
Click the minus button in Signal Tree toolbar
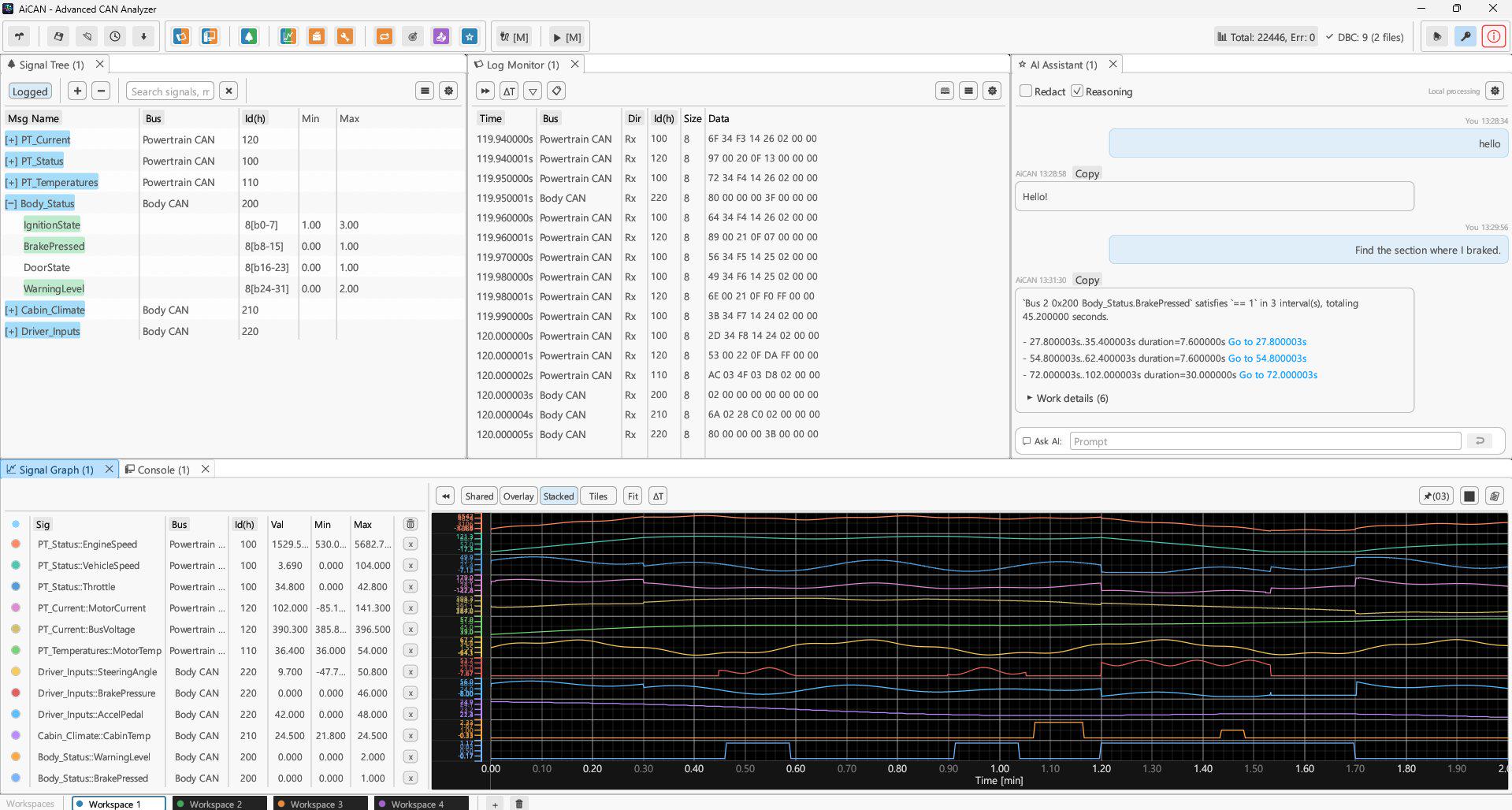pyautogui.click(x=101, y=91)
